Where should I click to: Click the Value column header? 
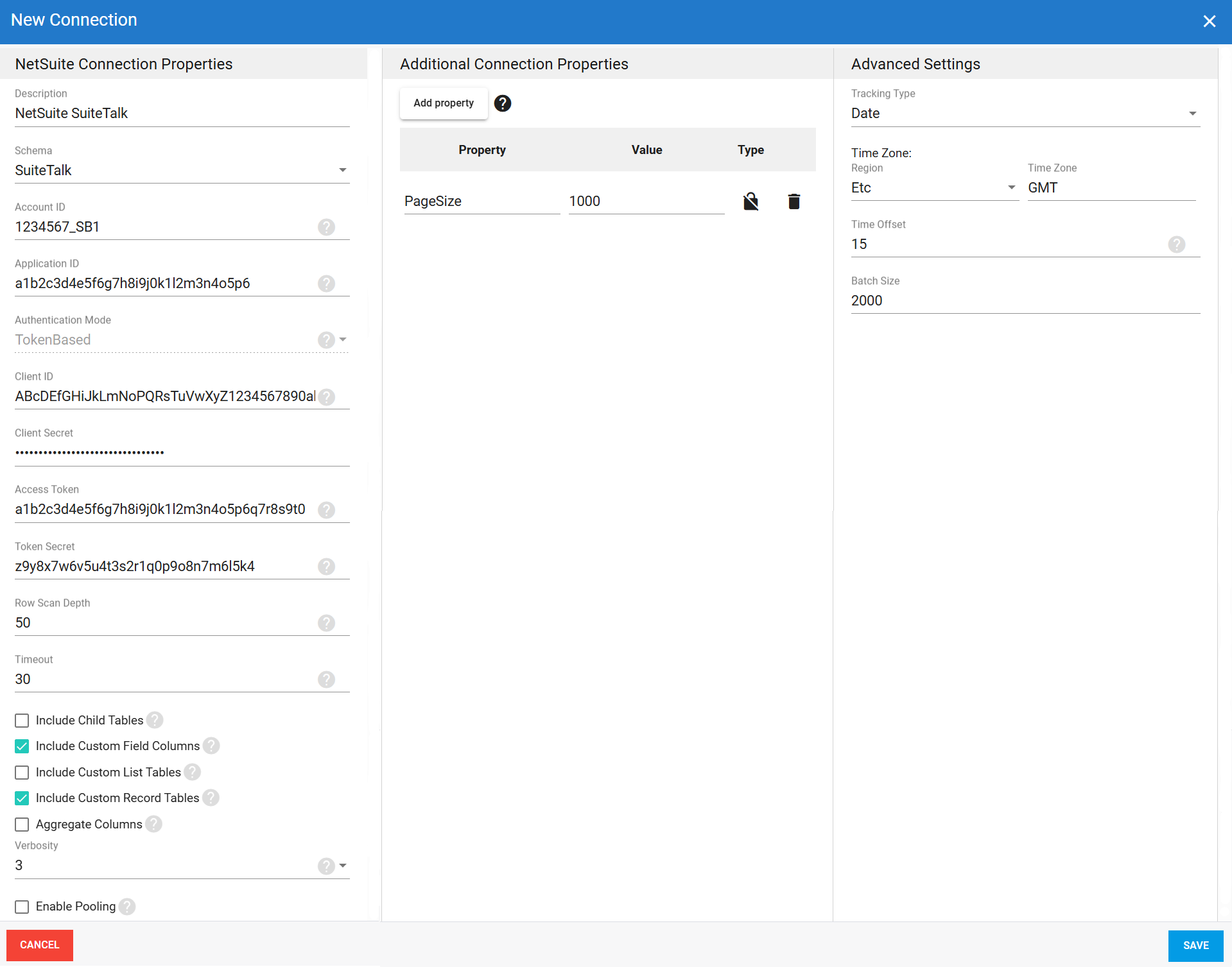tap(646, 150)
